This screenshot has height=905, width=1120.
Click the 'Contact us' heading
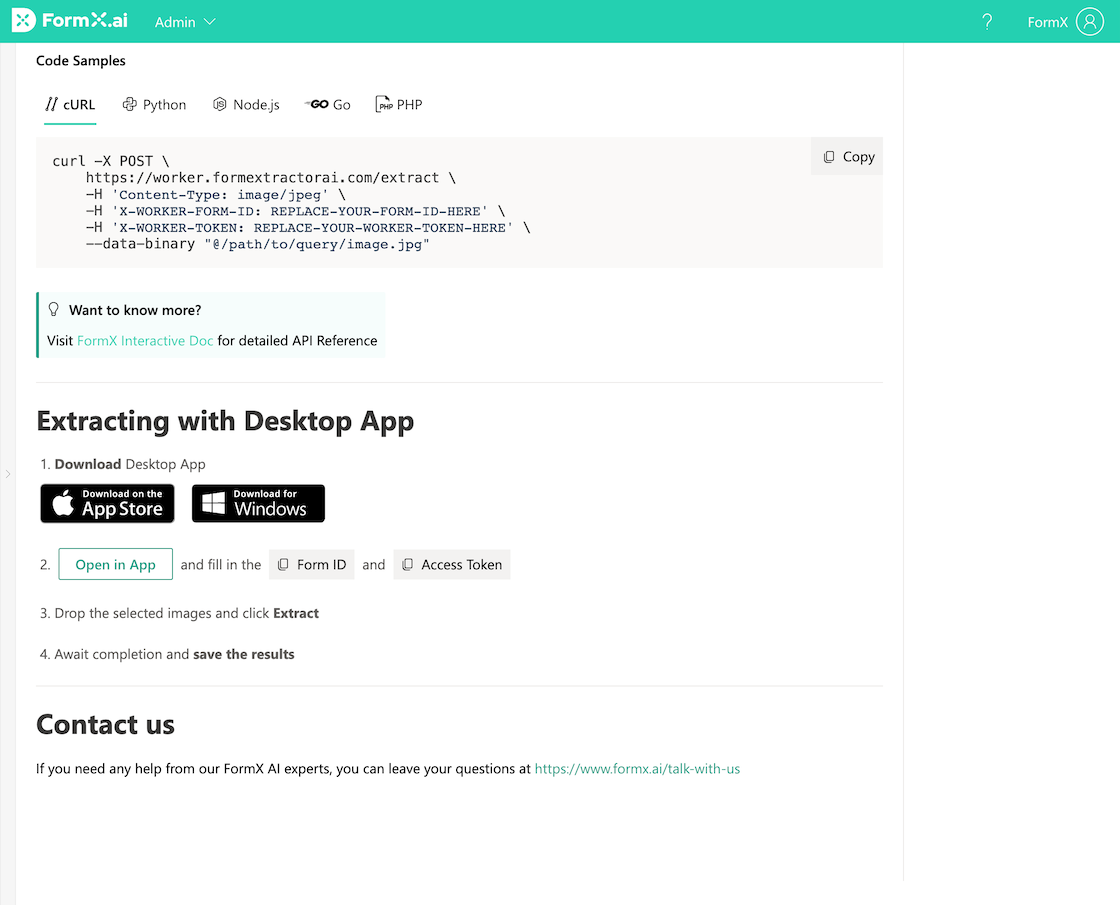106,724
